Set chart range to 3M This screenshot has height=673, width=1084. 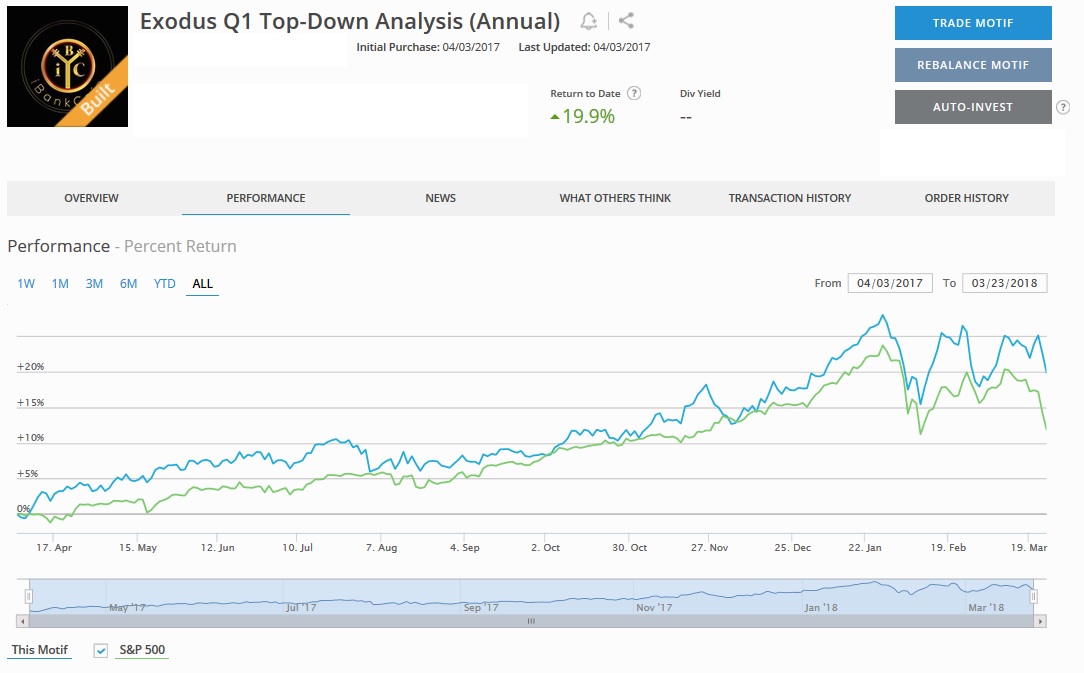pos(94,284)
